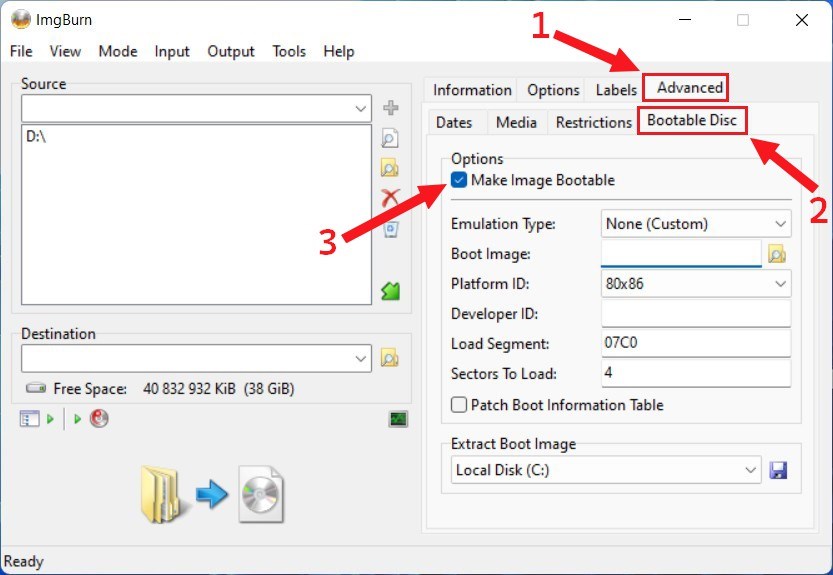Save extracted boot image floppy icon
Screen dimensions: 833x575
pyautogui.click(x=778, y=470)
